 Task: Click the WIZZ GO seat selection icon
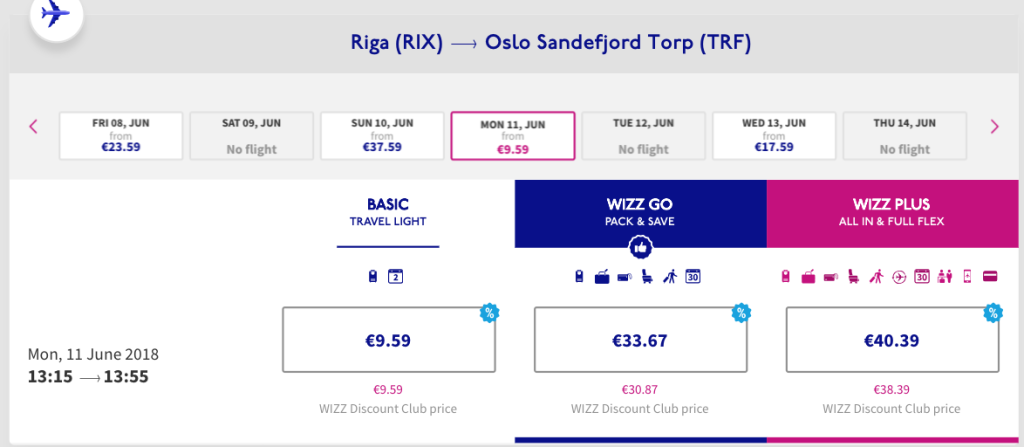(645, 277)
